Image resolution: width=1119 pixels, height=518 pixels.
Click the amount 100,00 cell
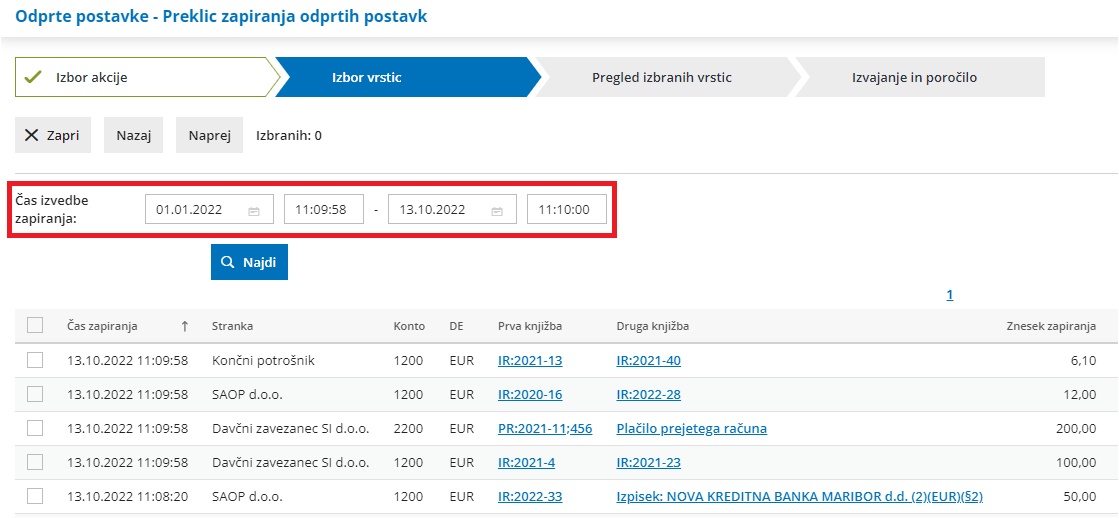1076,462
